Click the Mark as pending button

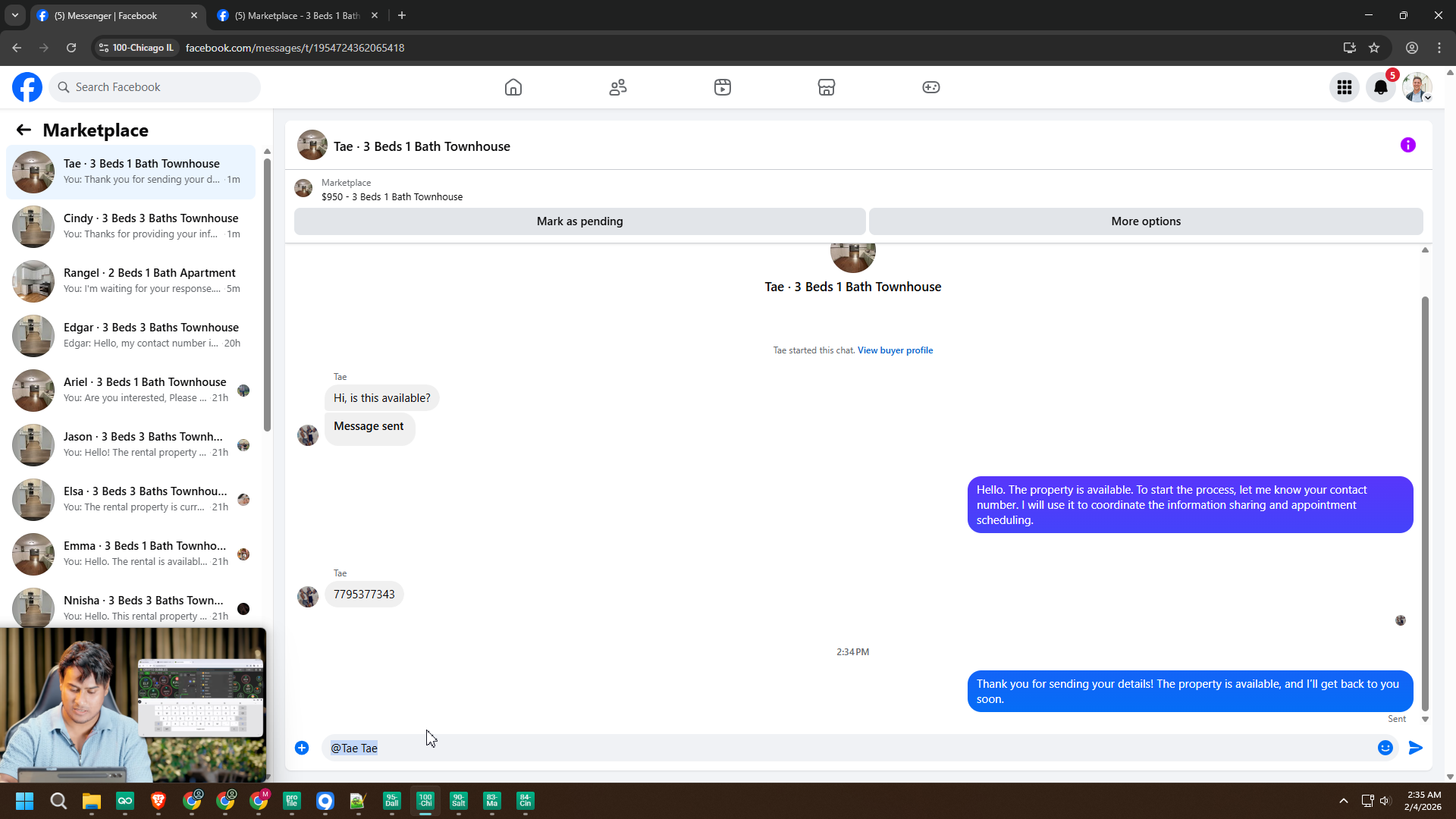click(x=579, y=221)
